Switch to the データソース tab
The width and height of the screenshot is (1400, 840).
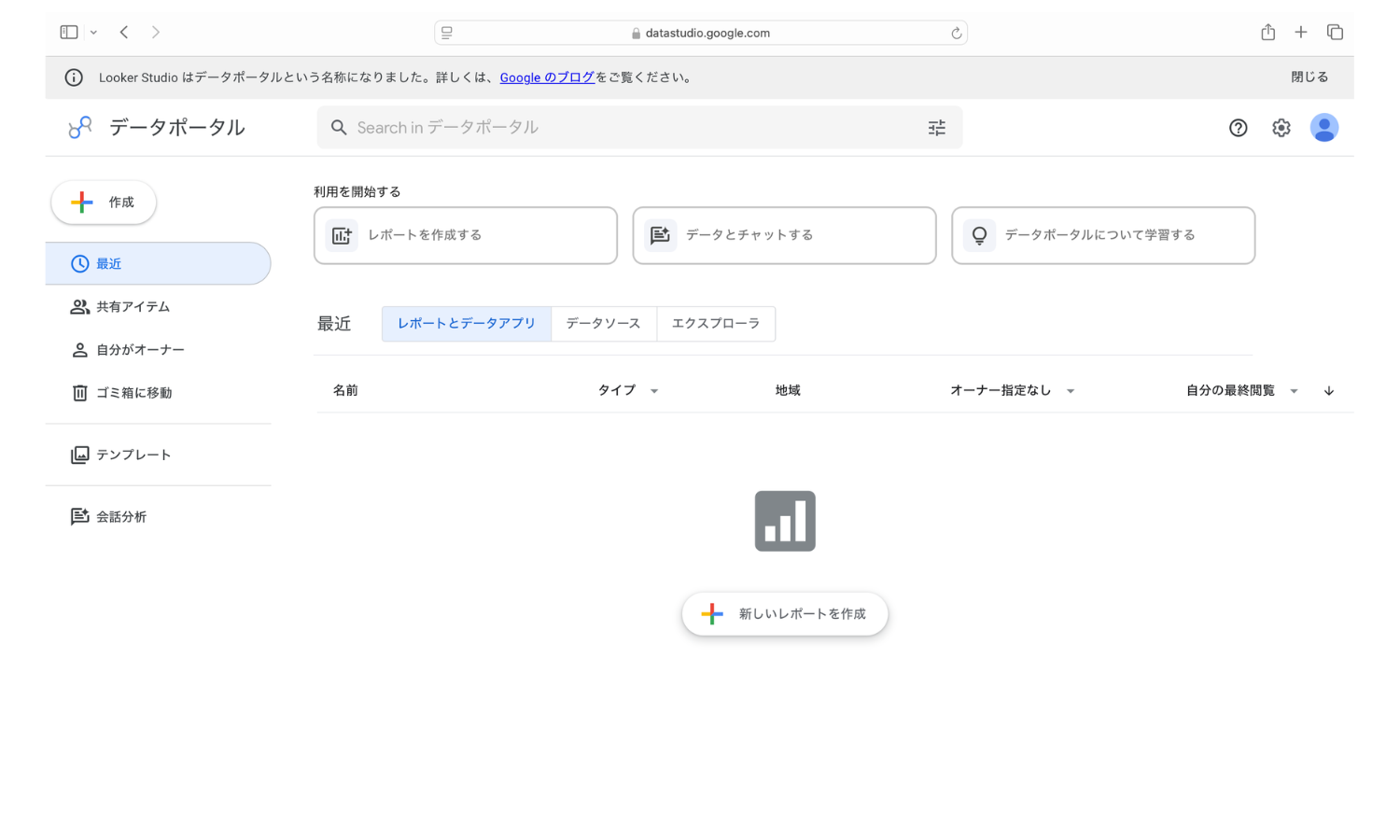(604, 324)
